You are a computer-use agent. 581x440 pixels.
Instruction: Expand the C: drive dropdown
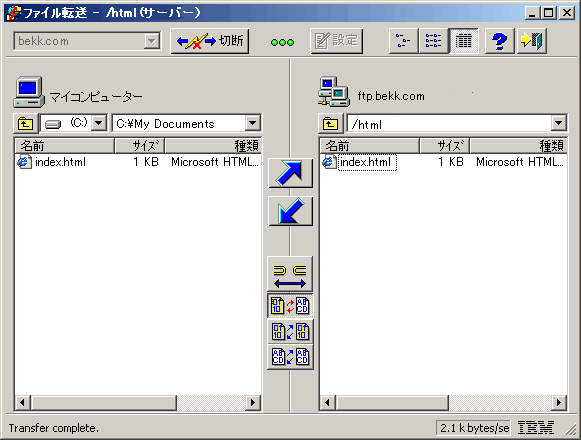pyautogui.click(x=99, y=123)
